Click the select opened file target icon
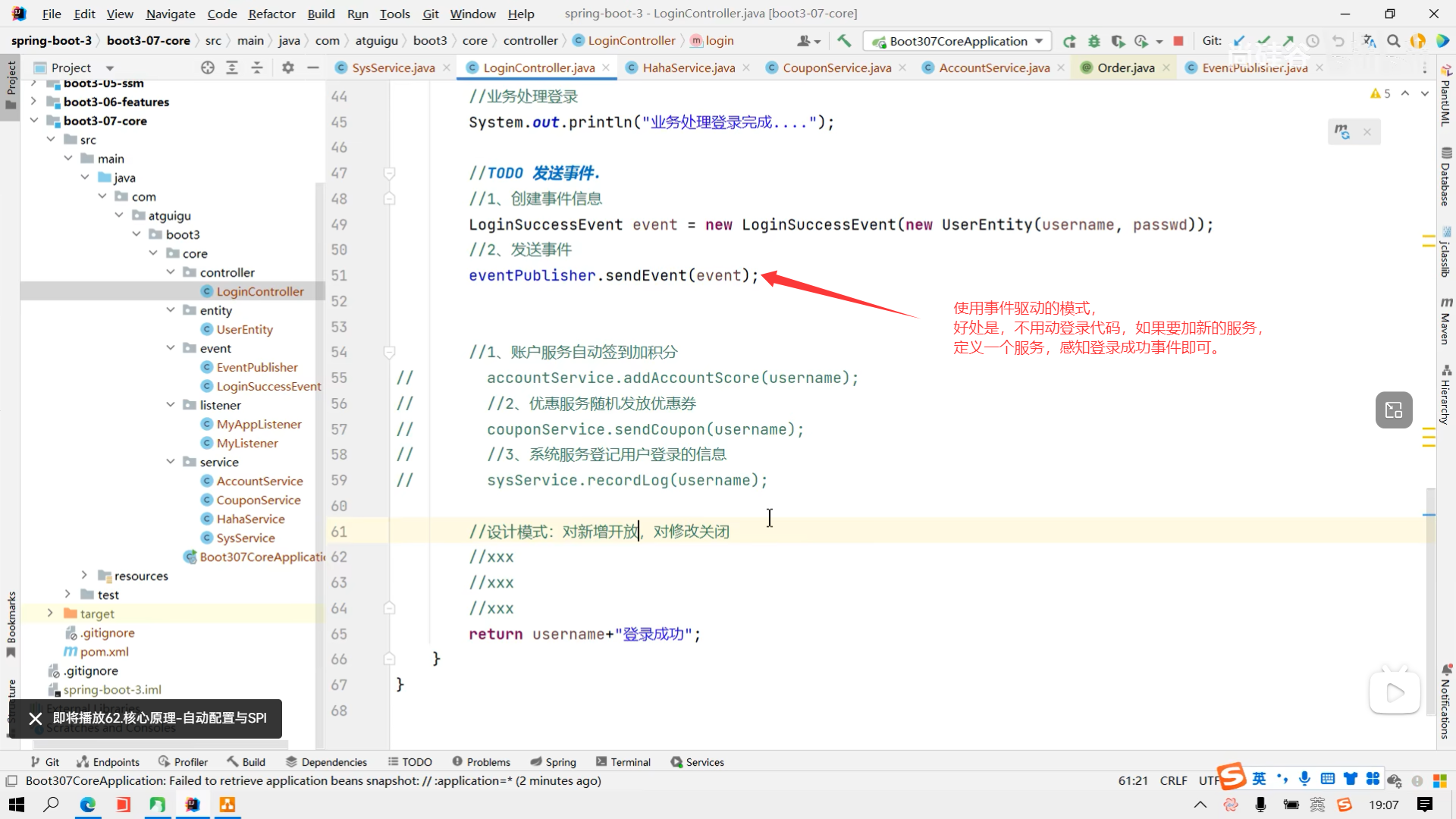The image size is (1456, 819). (207, 67)
